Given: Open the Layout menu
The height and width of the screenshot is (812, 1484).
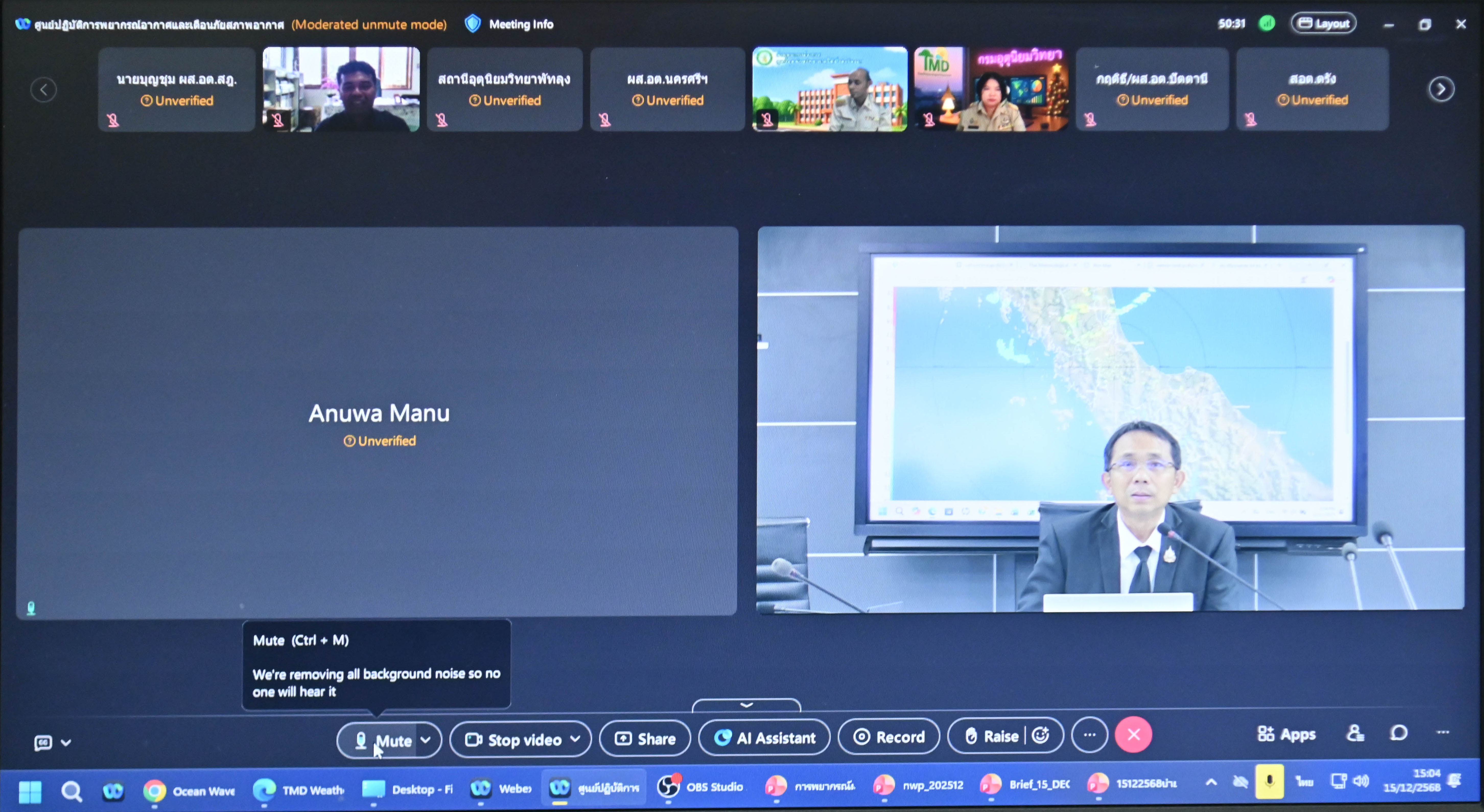Looking at the screenshot, I should click(x=1324, y=23).
